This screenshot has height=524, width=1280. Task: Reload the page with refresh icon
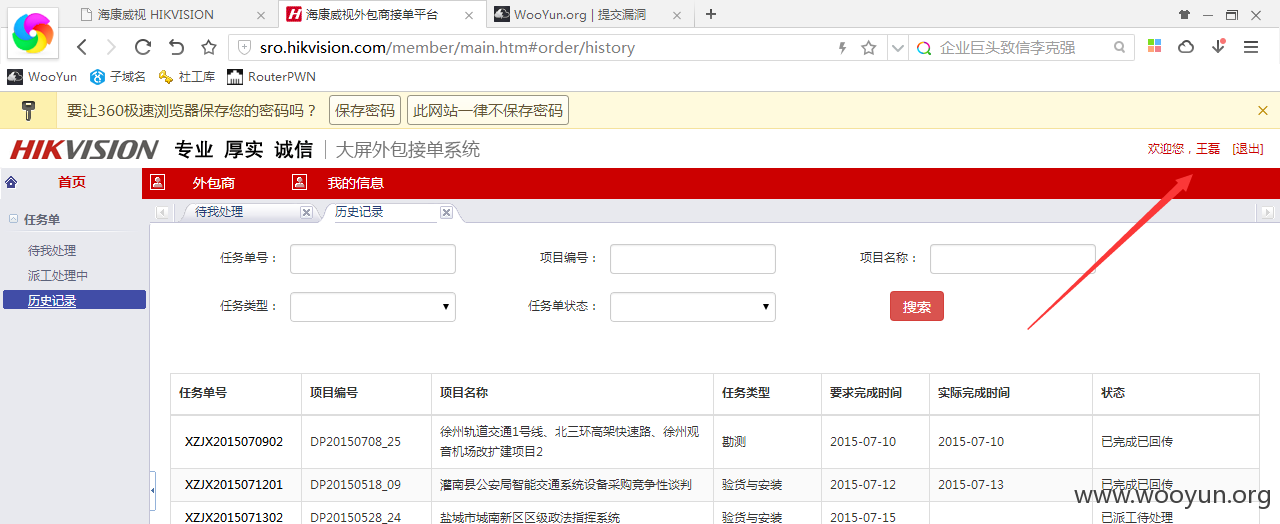[143, 47]
